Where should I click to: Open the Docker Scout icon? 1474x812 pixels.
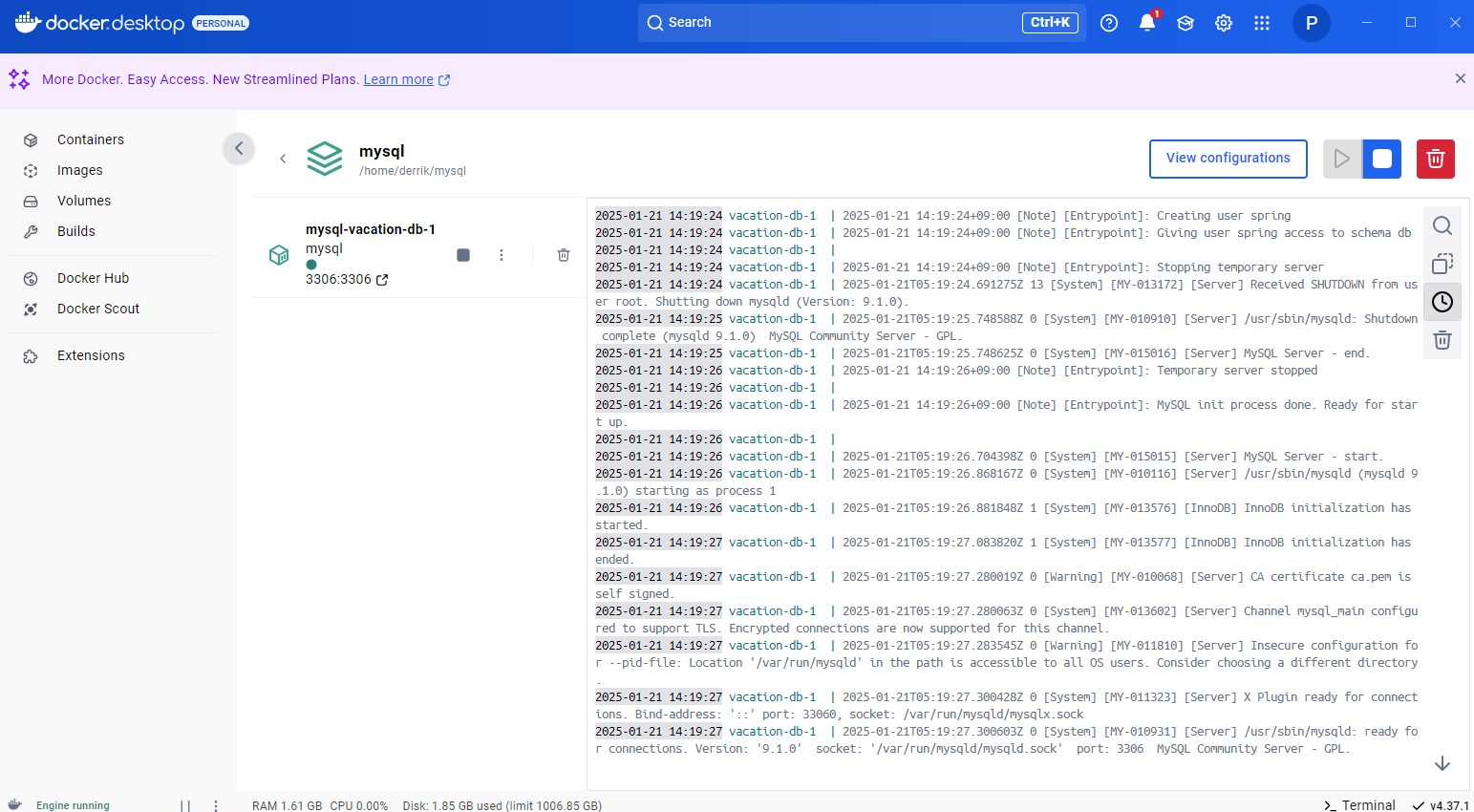[x=31, y=309]
